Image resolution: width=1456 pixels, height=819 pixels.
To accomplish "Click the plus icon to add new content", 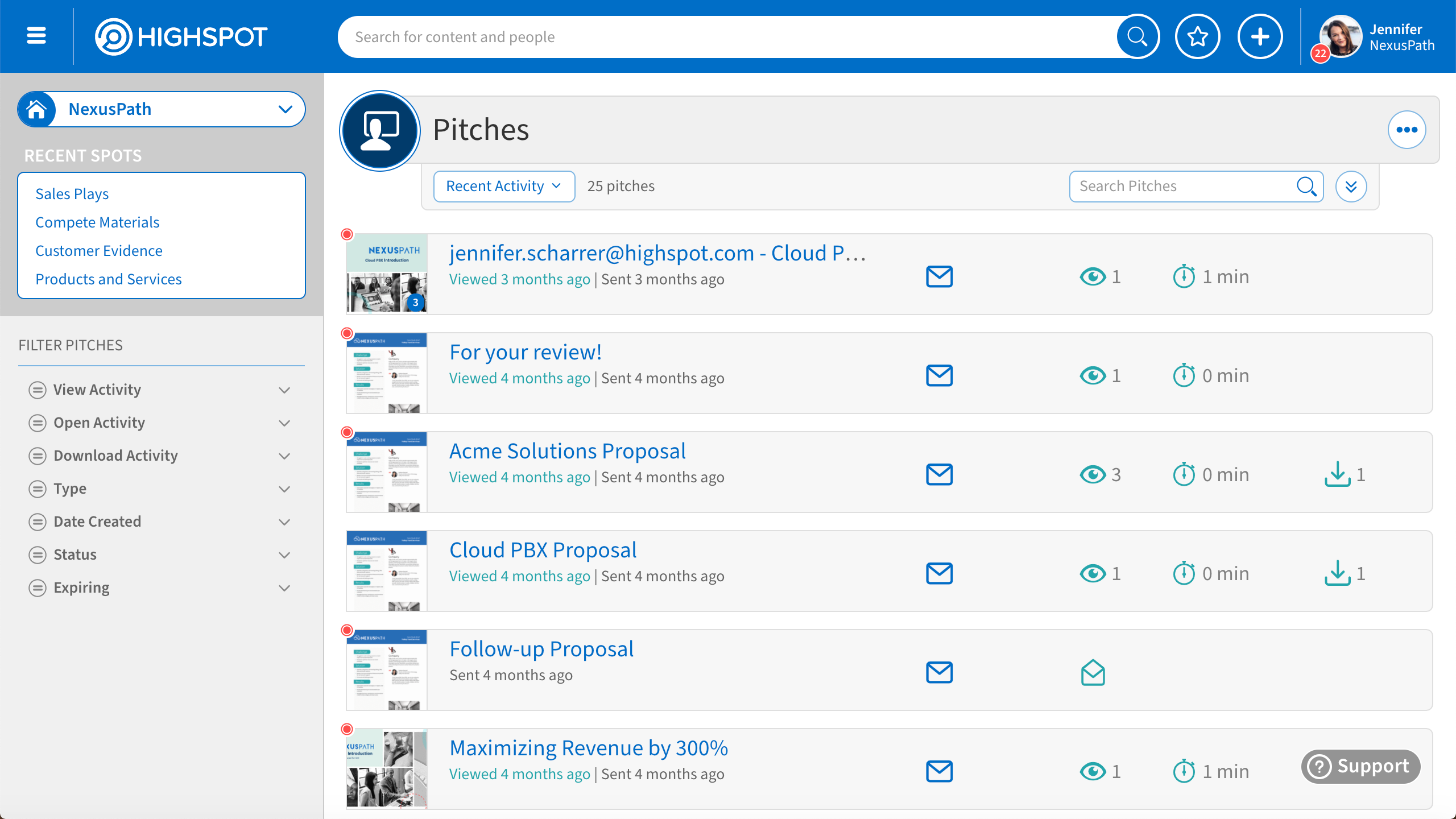I will (1259, 36).
